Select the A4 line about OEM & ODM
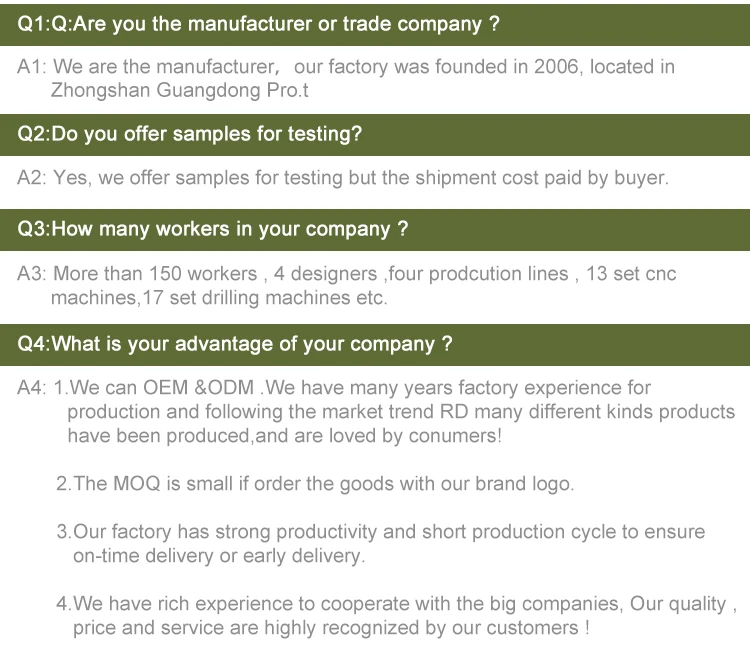 [x=334, y=388]
